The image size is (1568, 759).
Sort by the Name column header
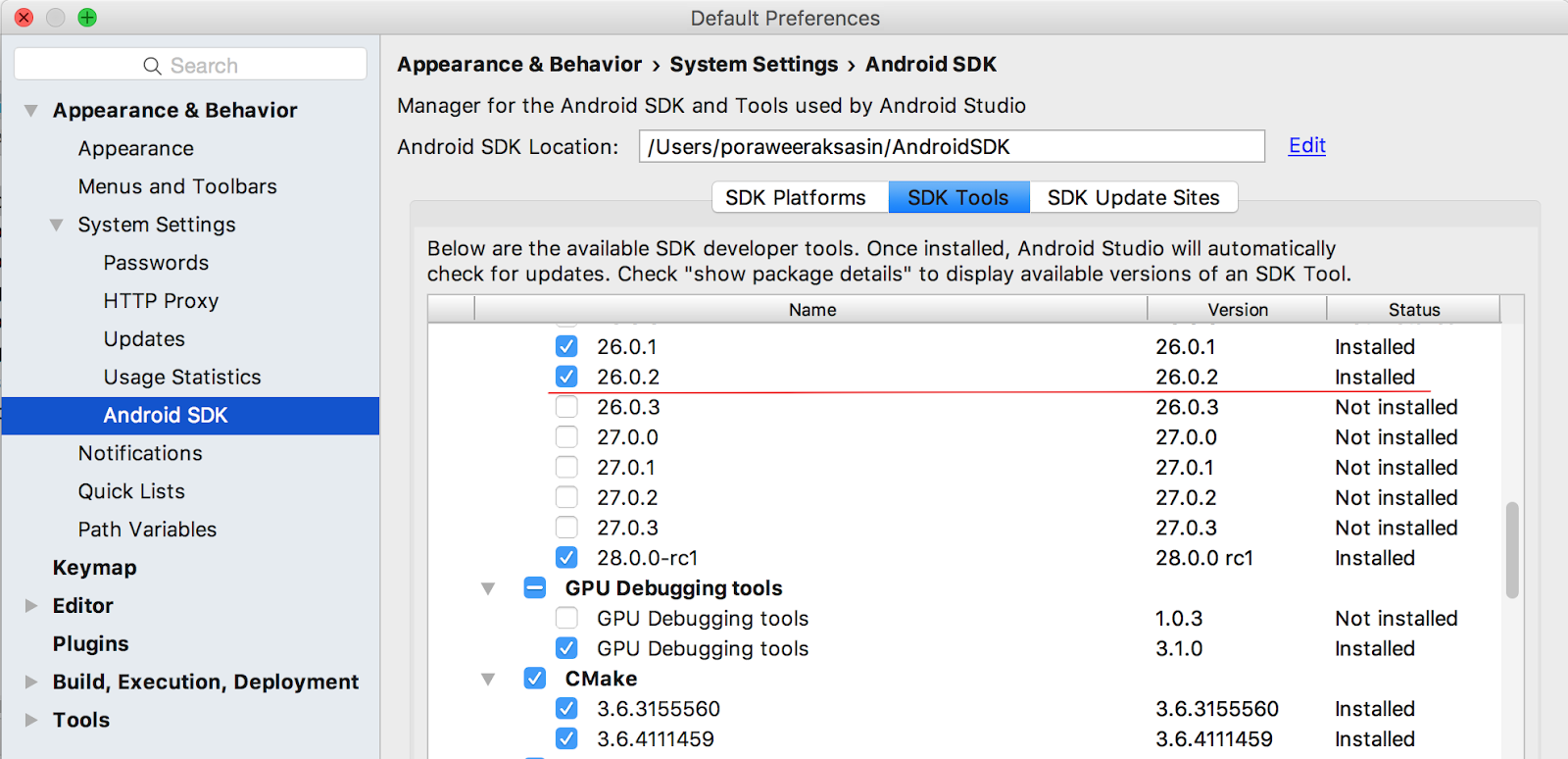811,309
